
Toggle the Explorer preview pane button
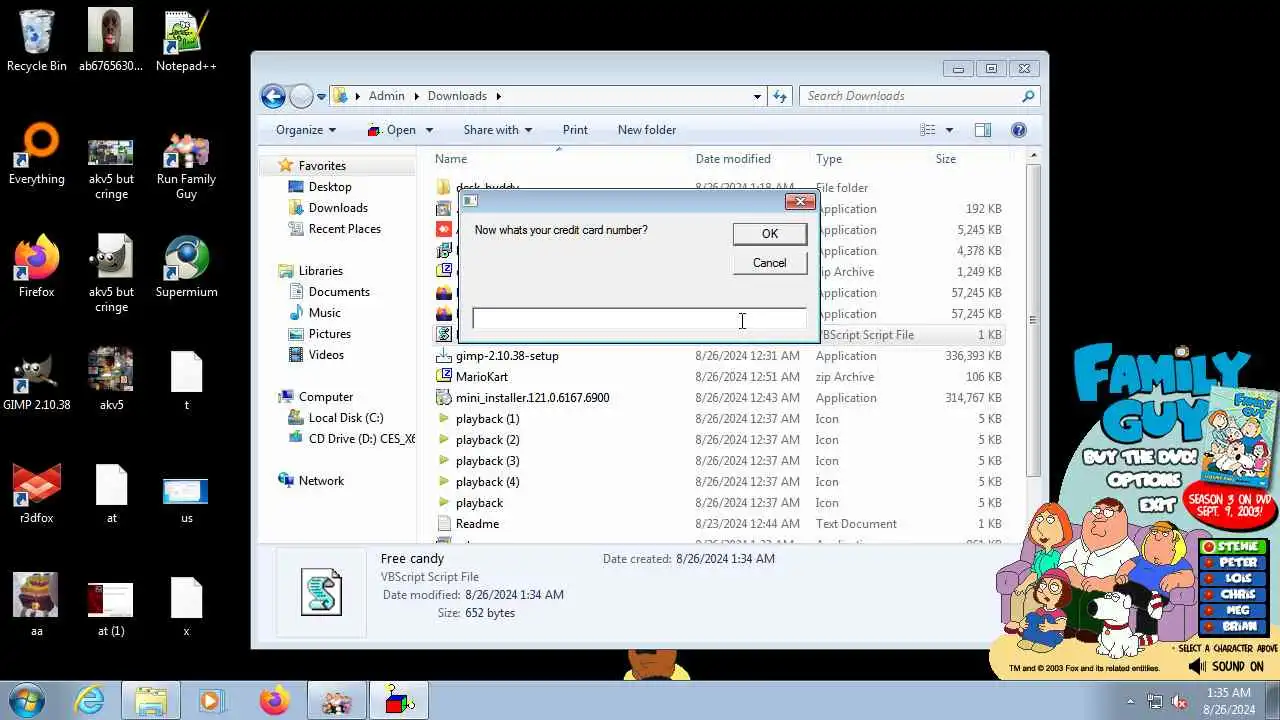click(983, 130)
